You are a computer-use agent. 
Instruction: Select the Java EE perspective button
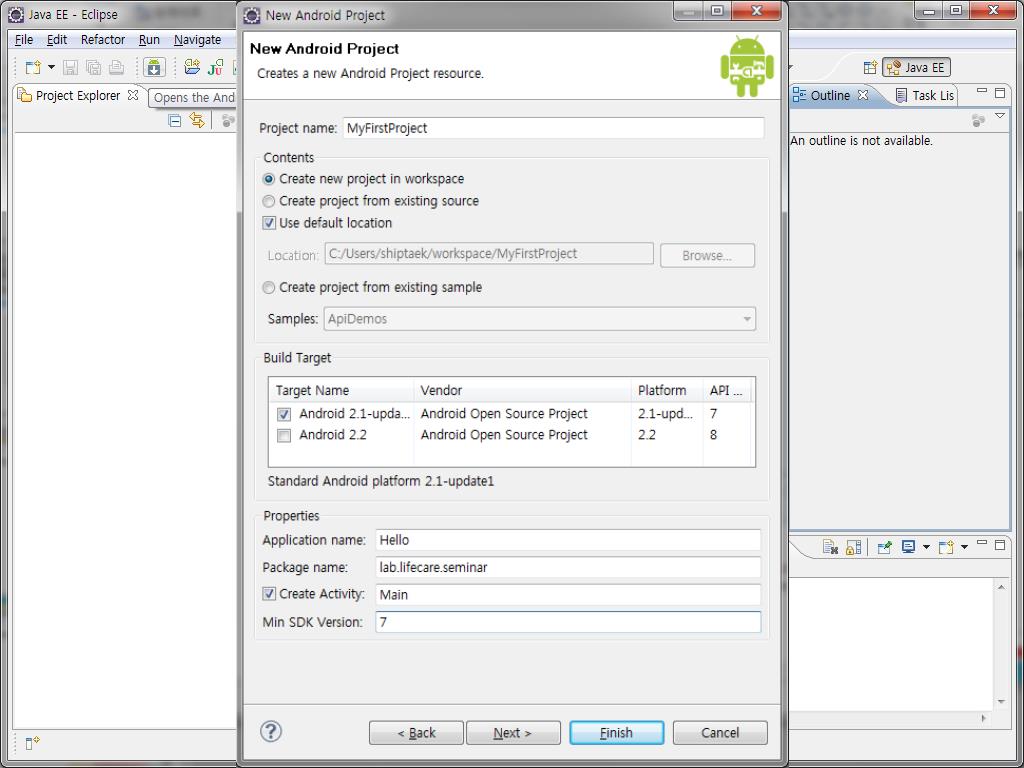(916, 67)
